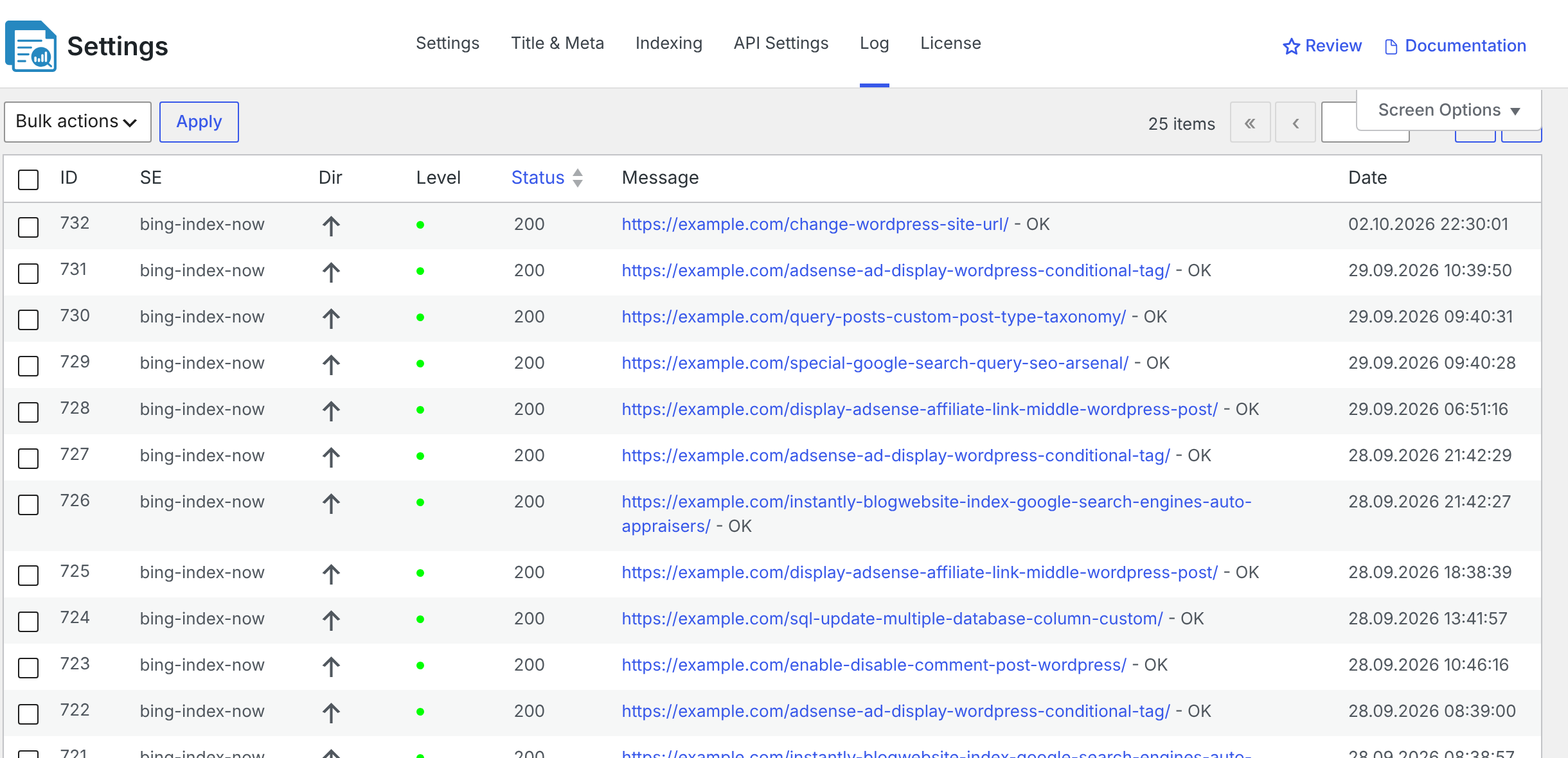Click the Settings plugin logo icon
The height and width of the screenshot is (758, 1568).
[31, 46]
